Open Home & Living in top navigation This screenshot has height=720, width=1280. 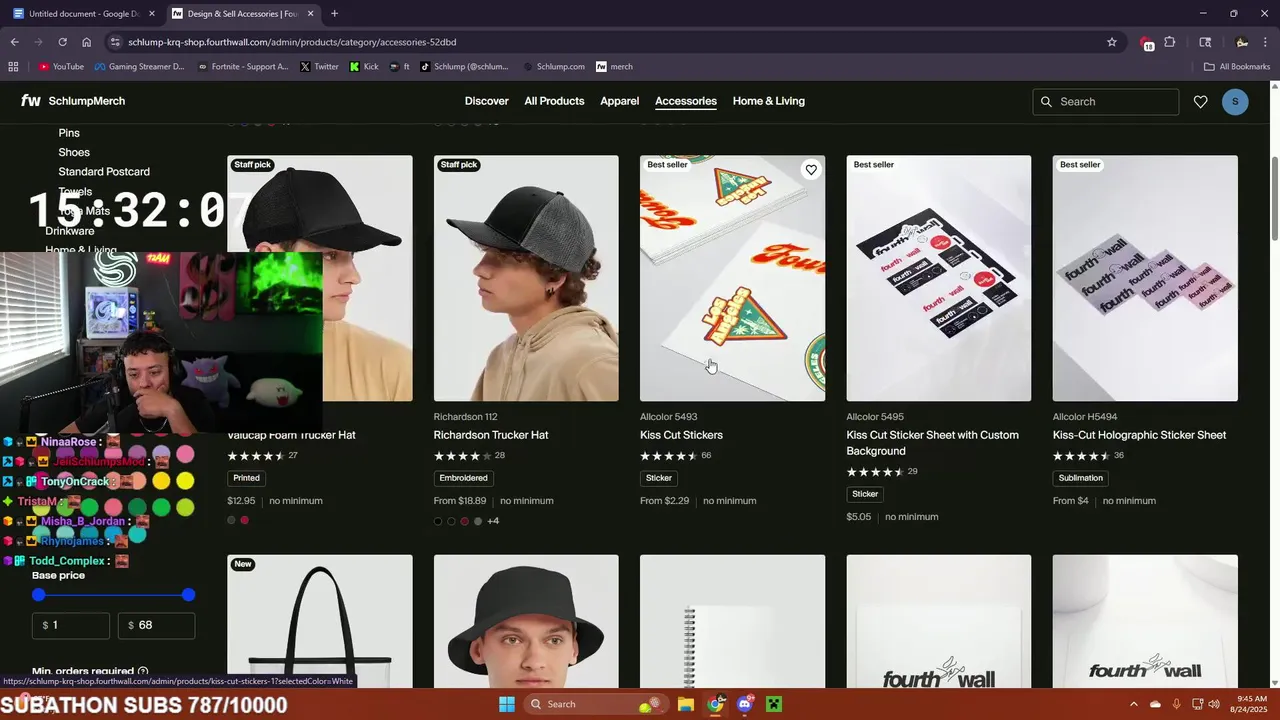click(x=769, y=101)
